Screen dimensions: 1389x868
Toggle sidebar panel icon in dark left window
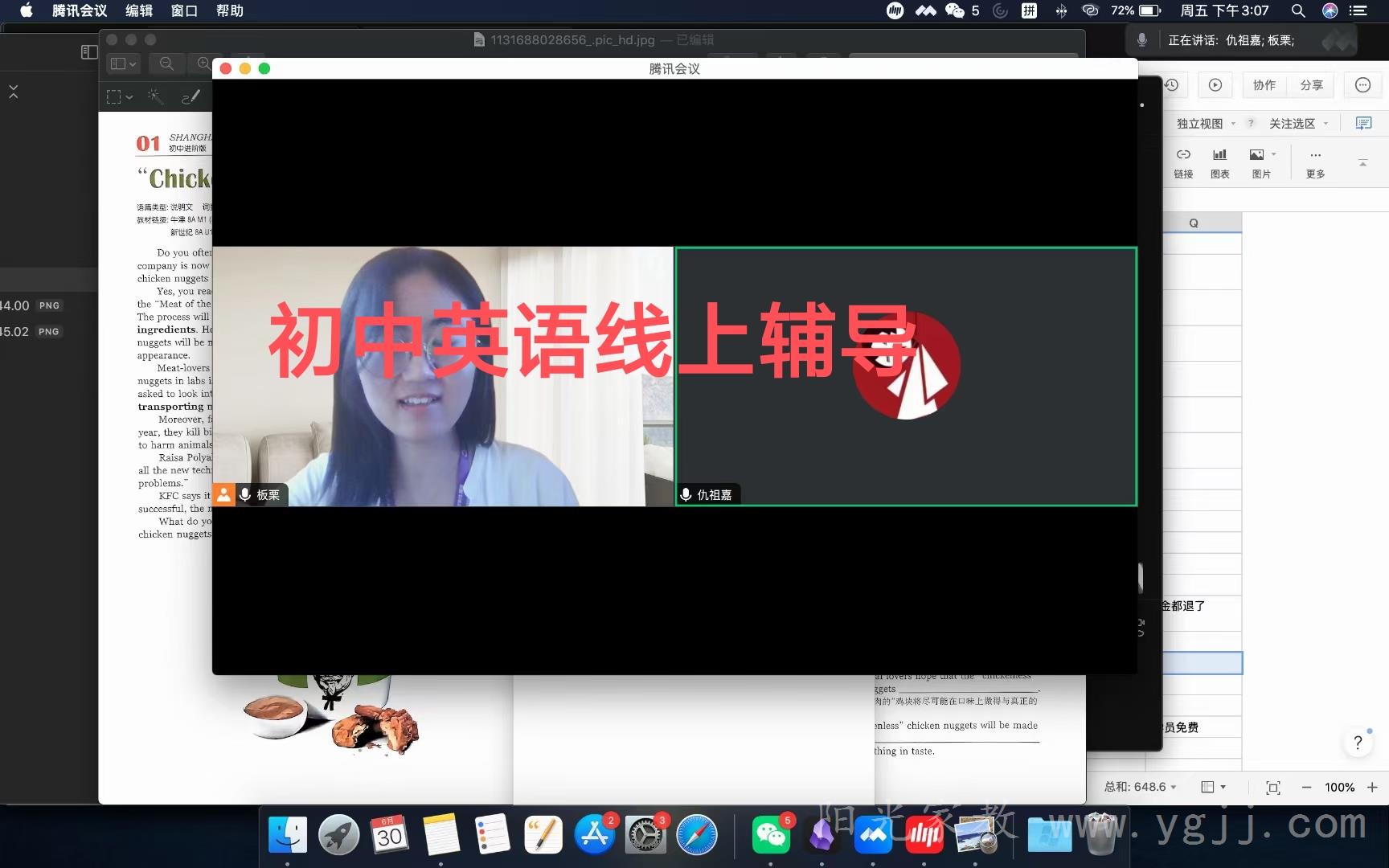[x=89, y=52]
